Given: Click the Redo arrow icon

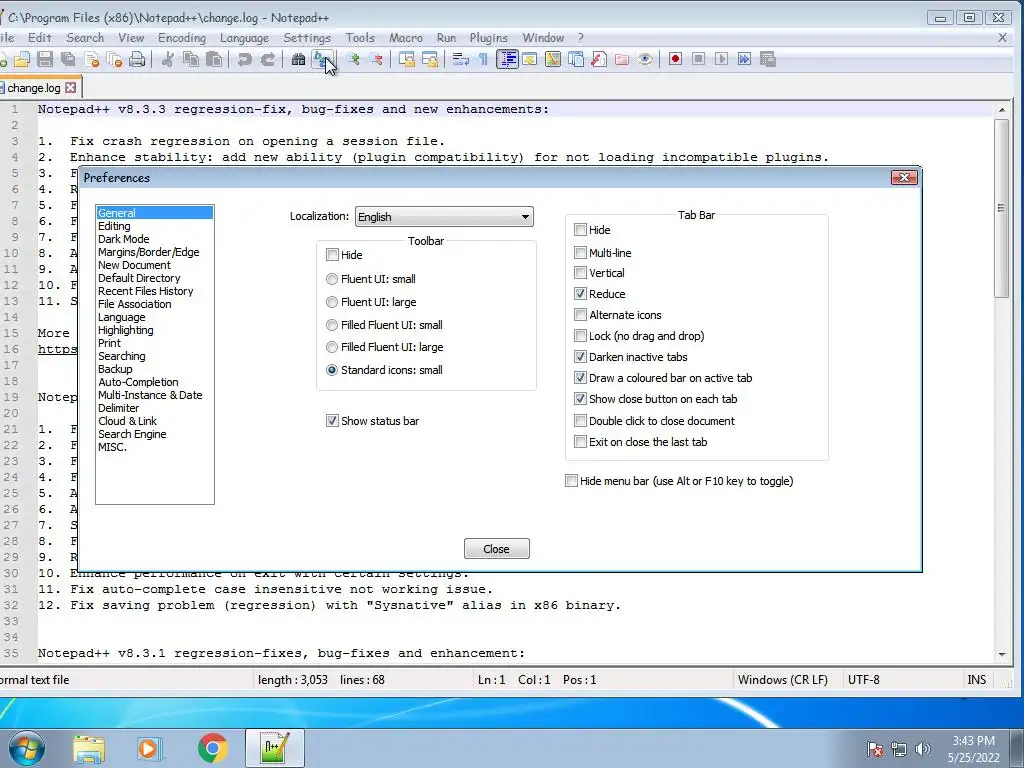Looking at the screenshot, I should coord(268,59).
